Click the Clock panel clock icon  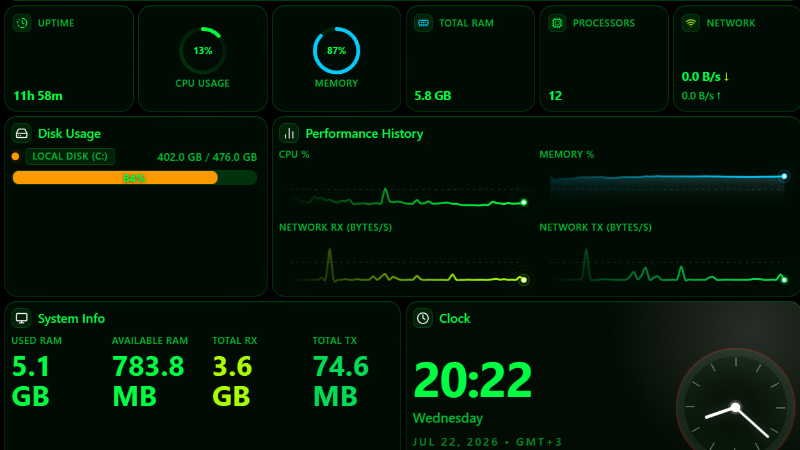423,318
